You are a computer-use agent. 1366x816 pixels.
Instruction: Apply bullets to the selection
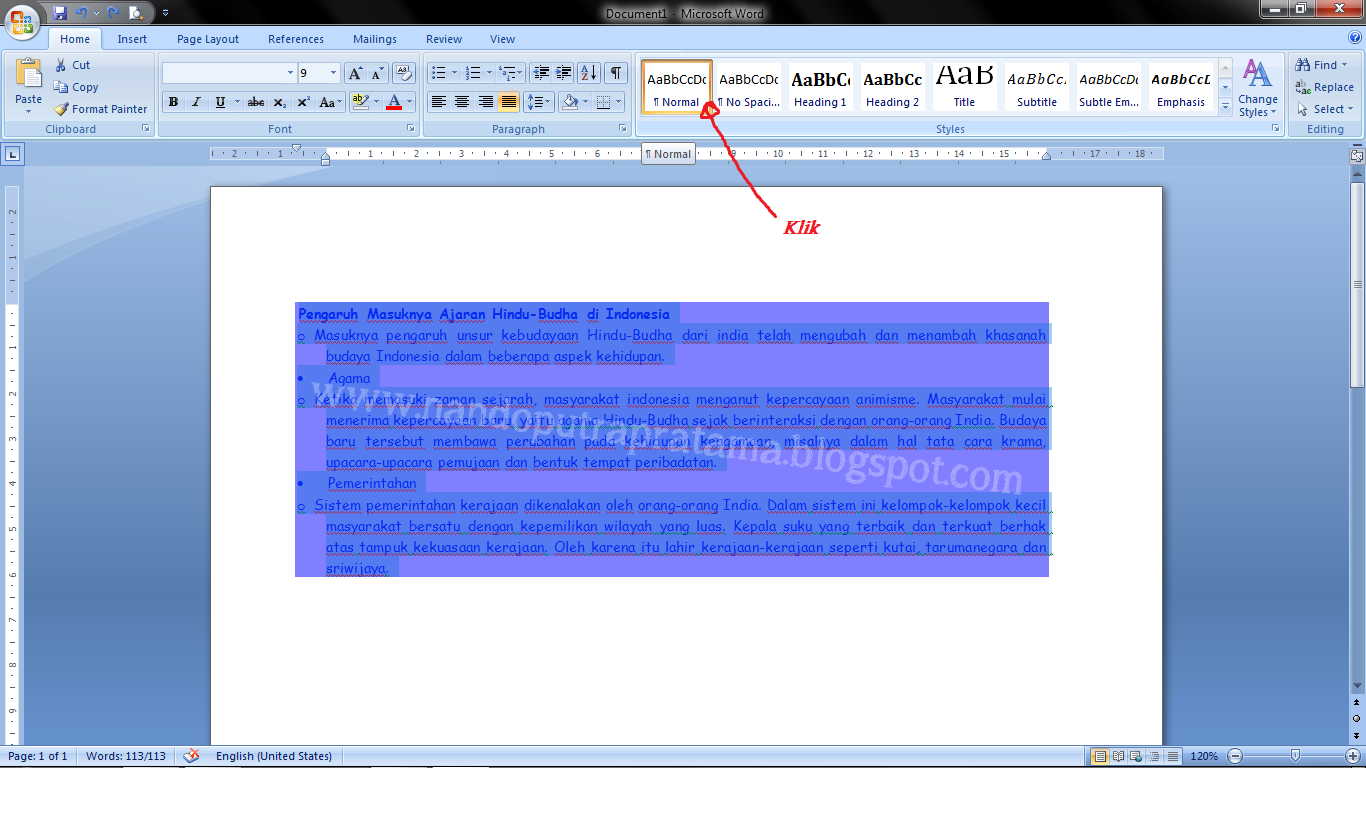coord(437,73)
